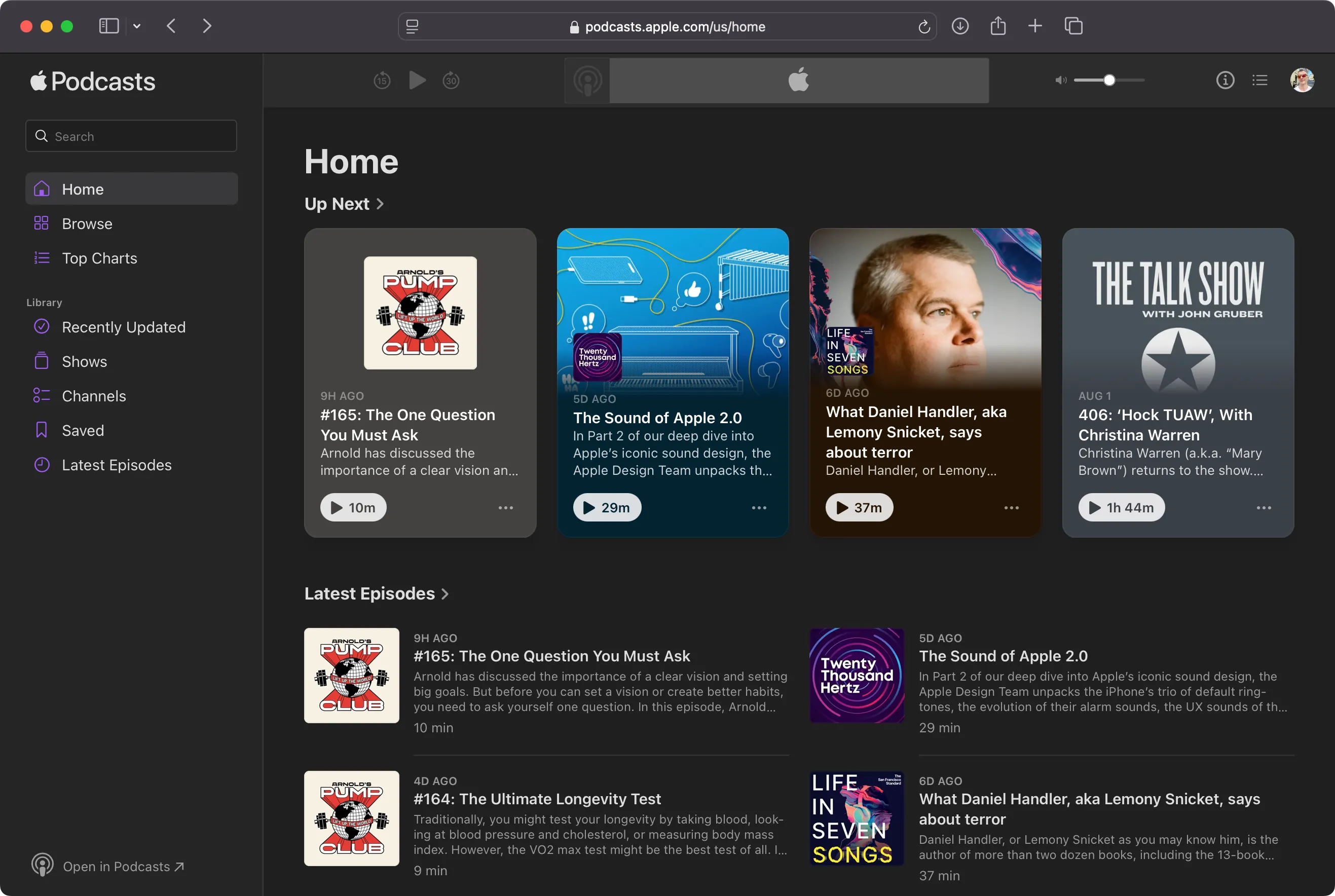The width and height of the screenshot is (1335, 896).
Task: Adjust the volume slider
Action: [x=1109, y=81]
